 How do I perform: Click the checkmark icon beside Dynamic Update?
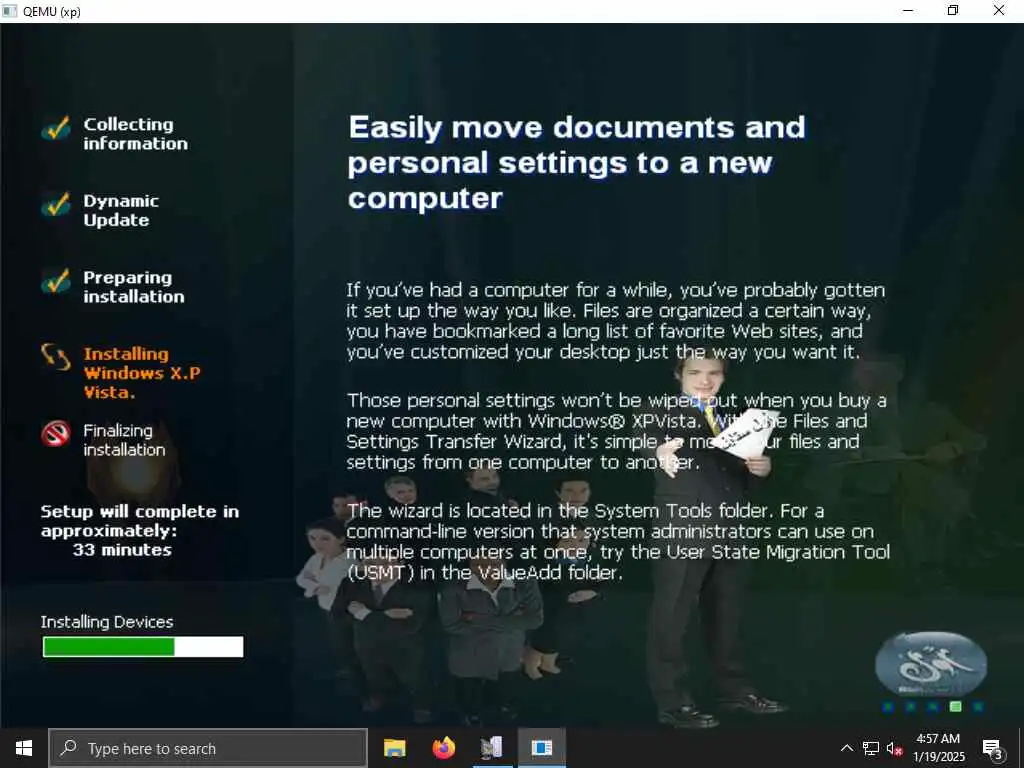tap(56, 204)
